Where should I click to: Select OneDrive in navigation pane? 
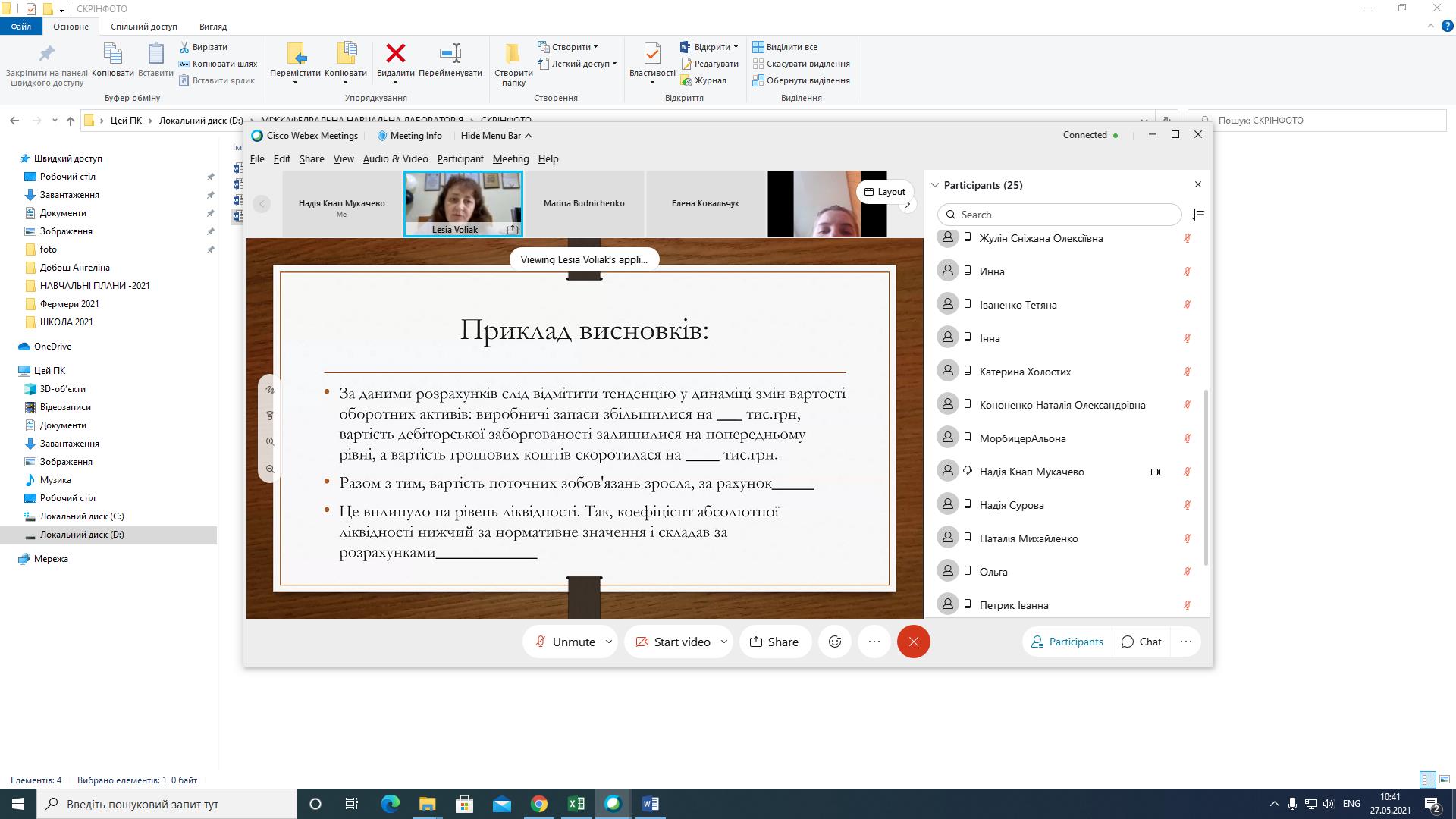[x=52, y=346]
